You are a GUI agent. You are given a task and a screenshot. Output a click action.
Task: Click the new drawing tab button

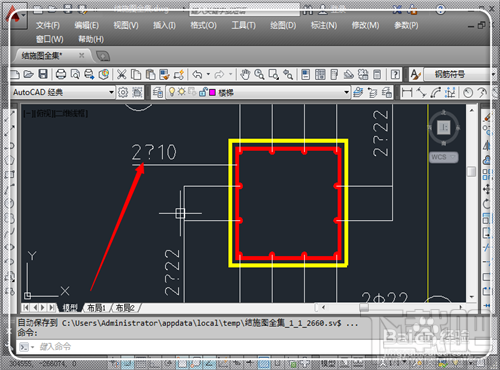103,56
